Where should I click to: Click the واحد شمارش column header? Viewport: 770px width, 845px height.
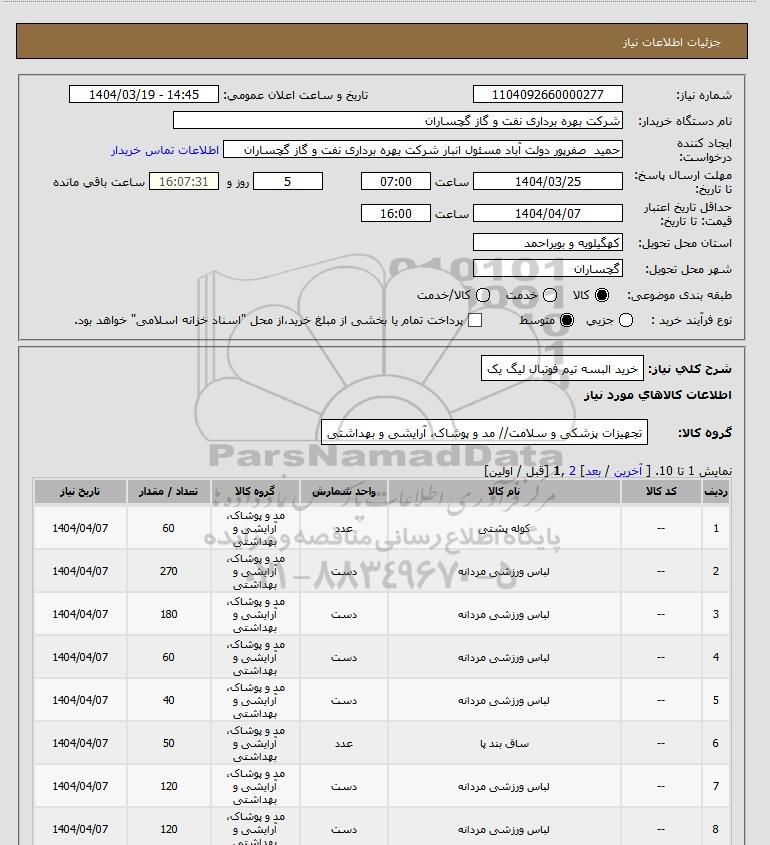click(344, 491)
